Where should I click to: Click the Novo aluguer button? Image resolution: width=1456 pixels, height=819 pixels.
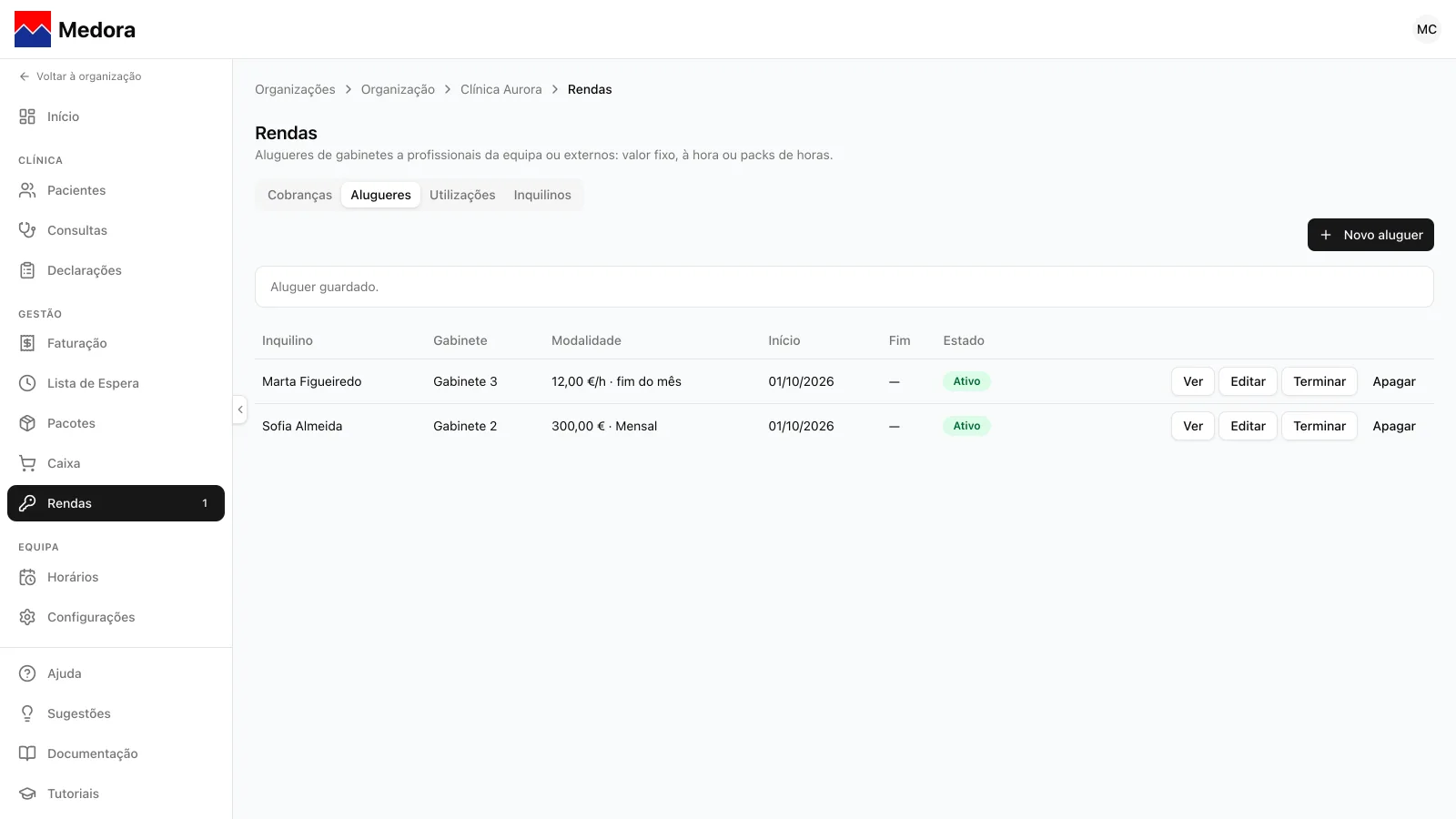pos(1370,235)
